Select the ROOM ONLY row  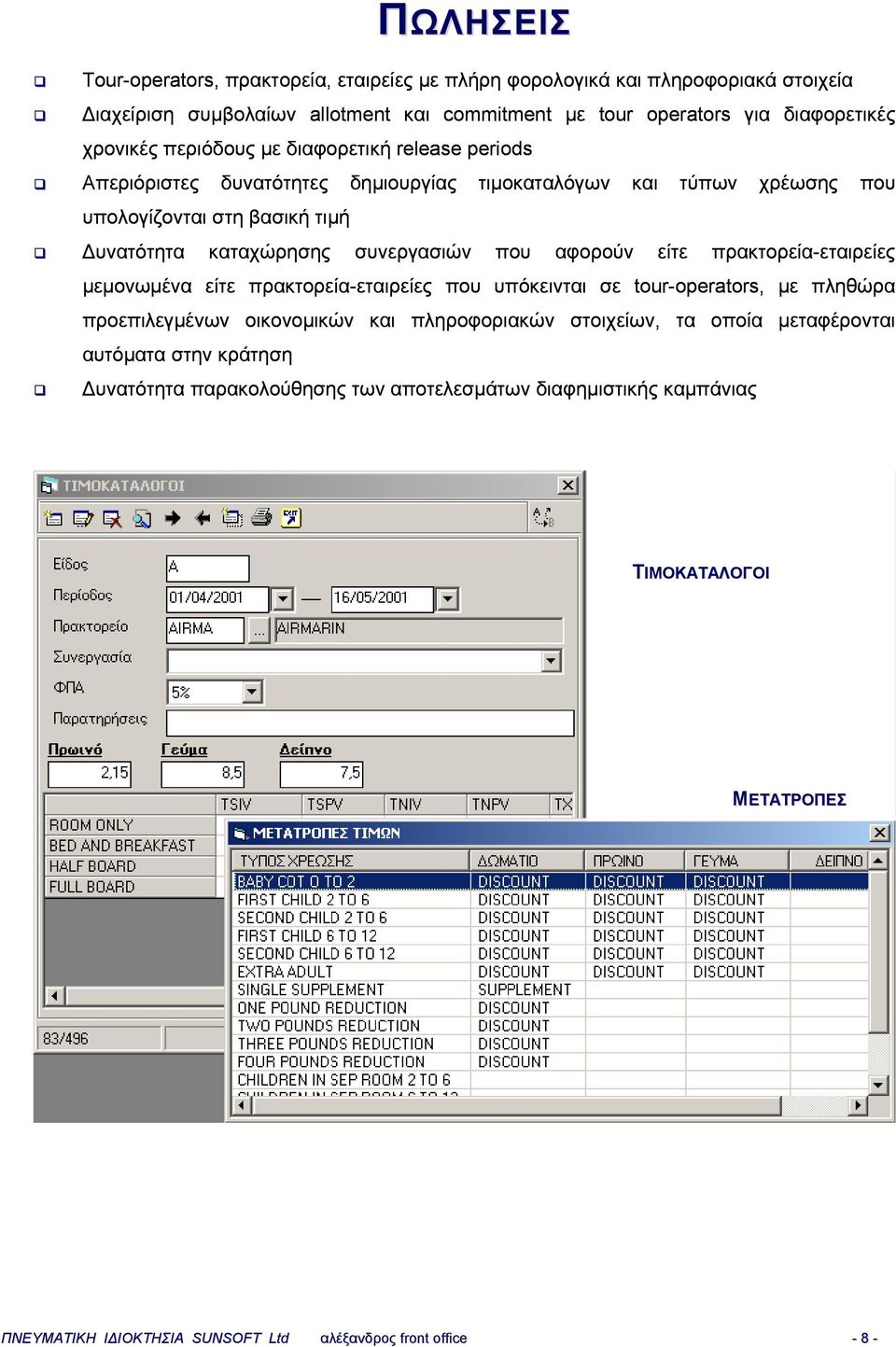pos(131,825)
